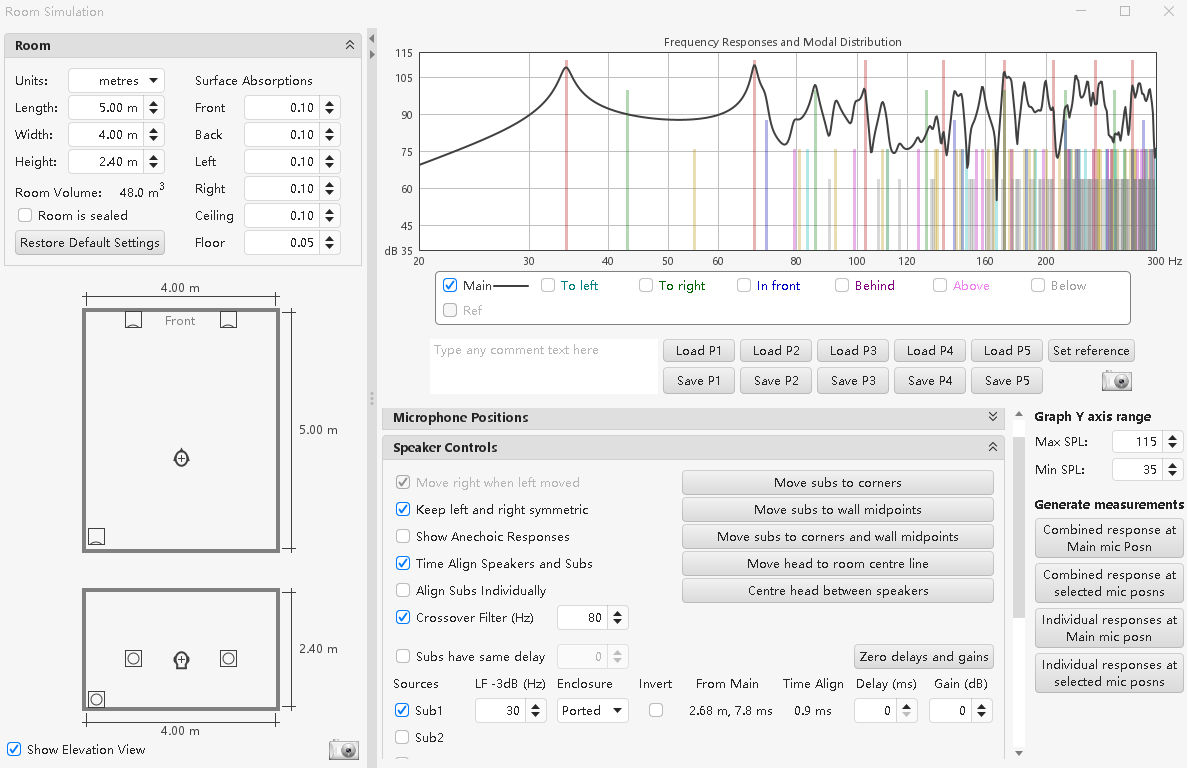Select the left front speaker in plan view
Screen dimensions: 1187x768
click(133, 319)
